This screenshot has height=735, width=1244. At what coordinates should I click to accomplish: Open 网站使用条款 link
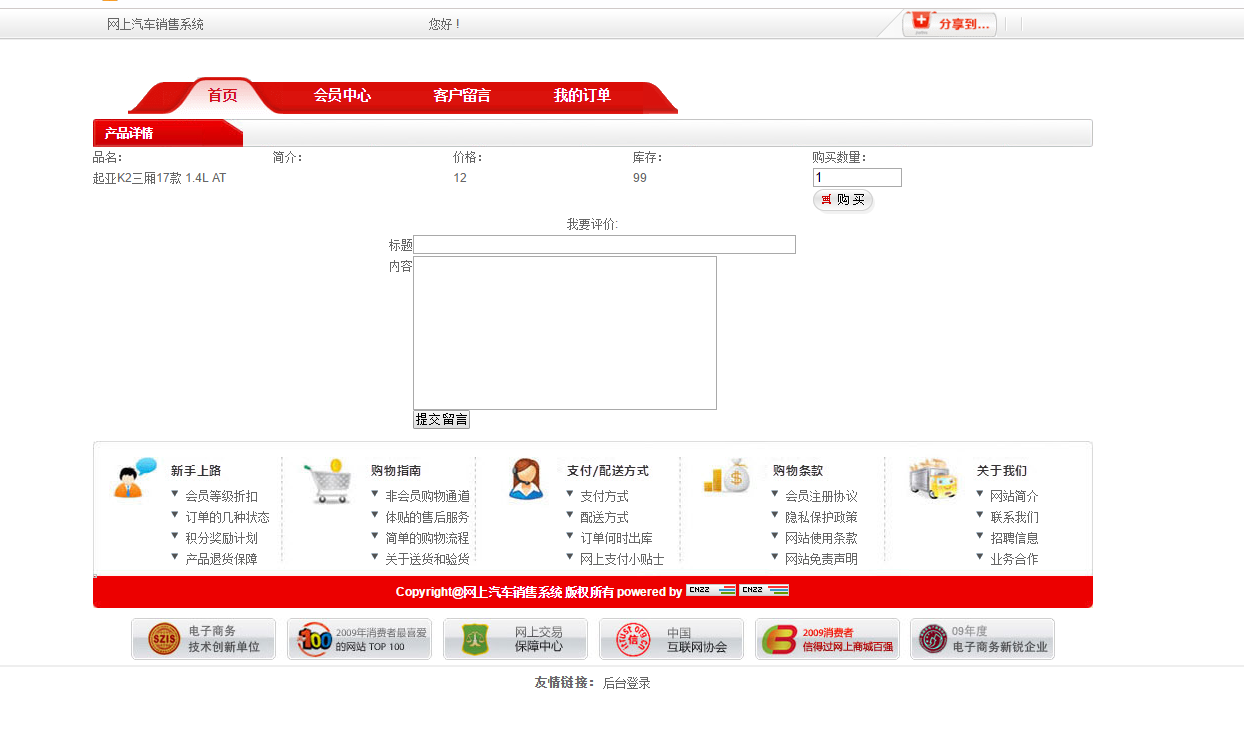click(x=821, y=538)
